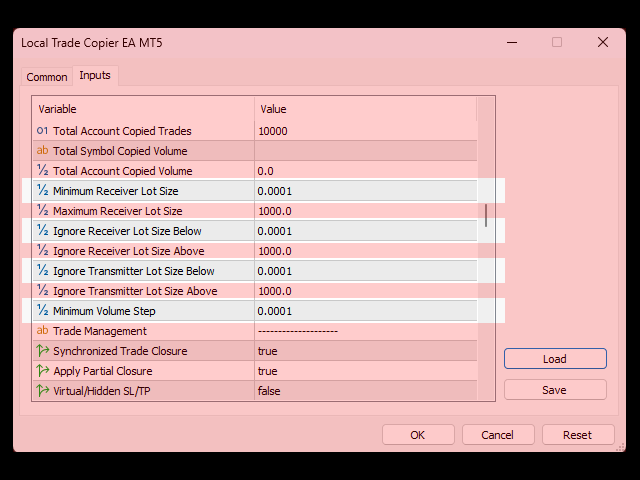Select Ignore Receiver Lot Size Below label
The image size is (640, 480).
tap(127, 231)
